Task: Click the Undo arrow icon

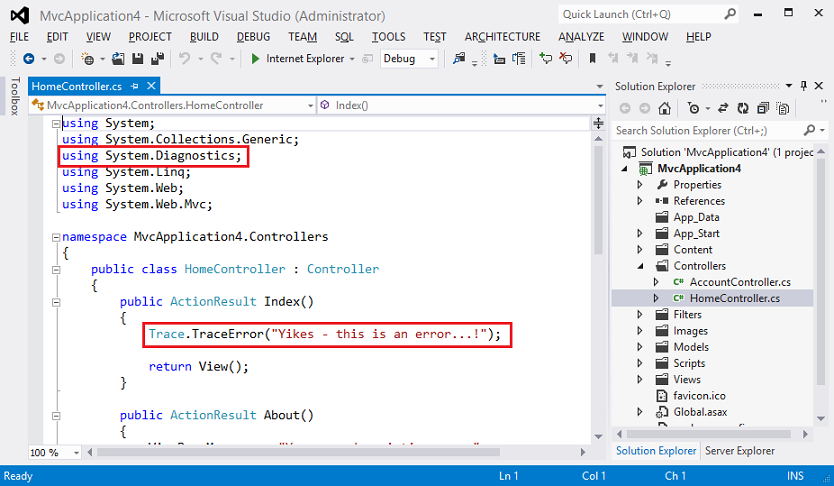Action: (x=184, y=58)
